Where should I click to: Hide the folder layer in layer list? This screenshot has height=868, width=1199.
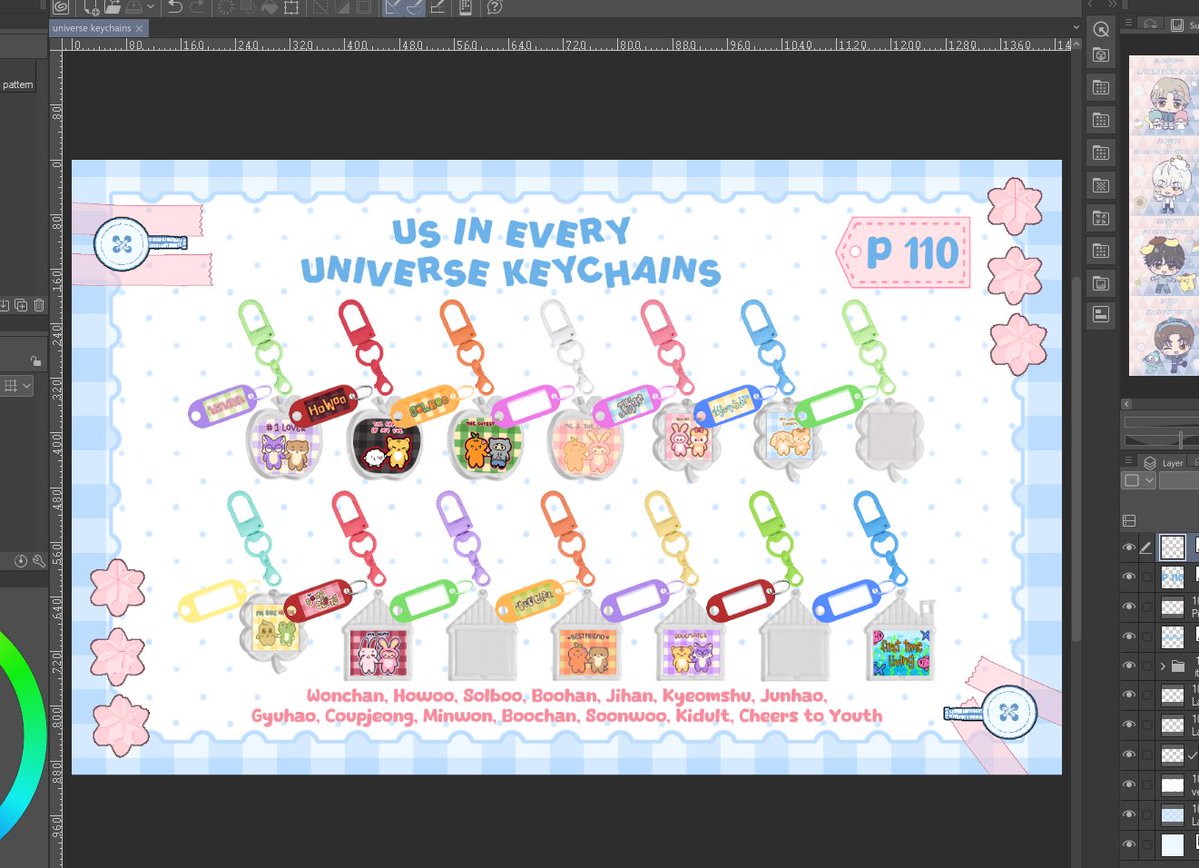coord(1129,665)
